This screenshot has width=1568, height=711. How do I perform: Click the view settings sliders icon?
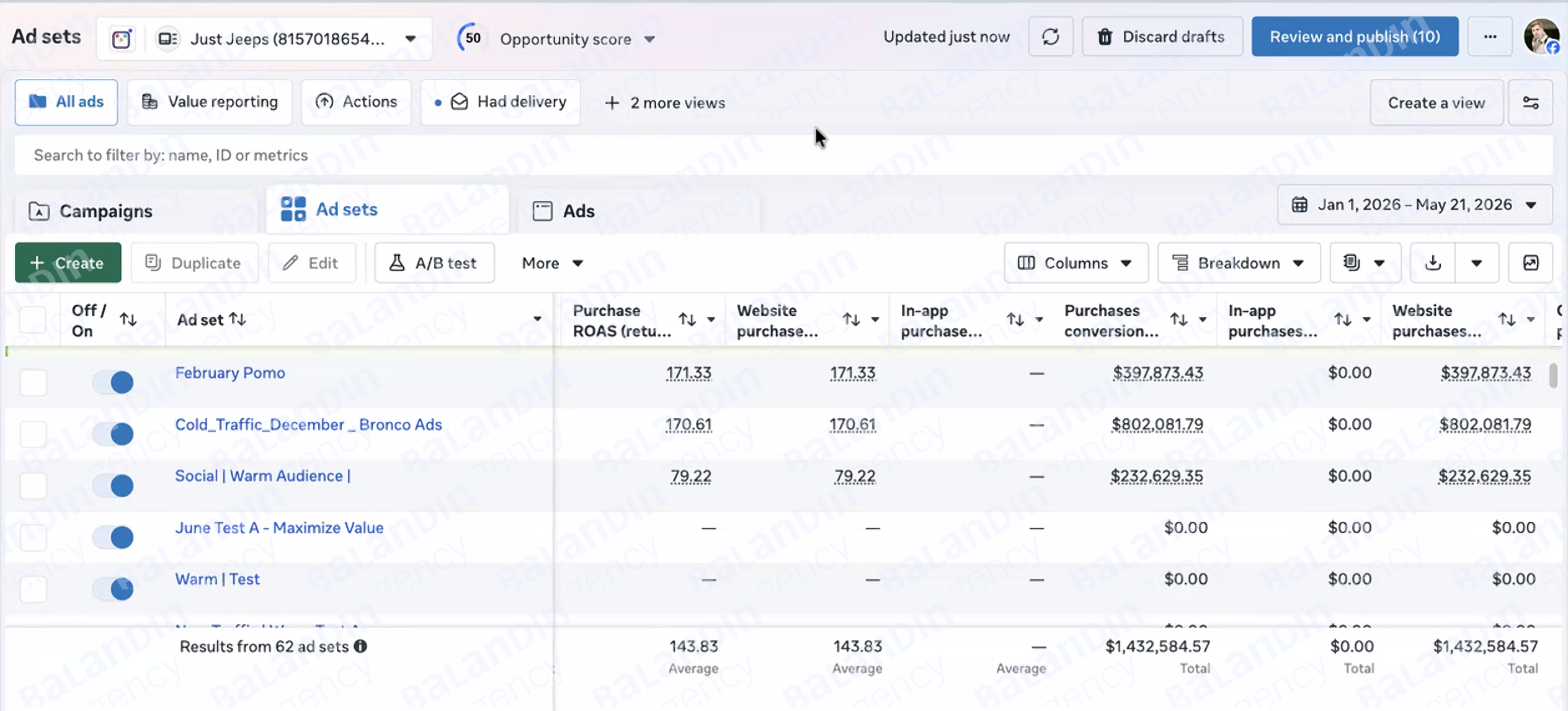tap(1530, 103)
